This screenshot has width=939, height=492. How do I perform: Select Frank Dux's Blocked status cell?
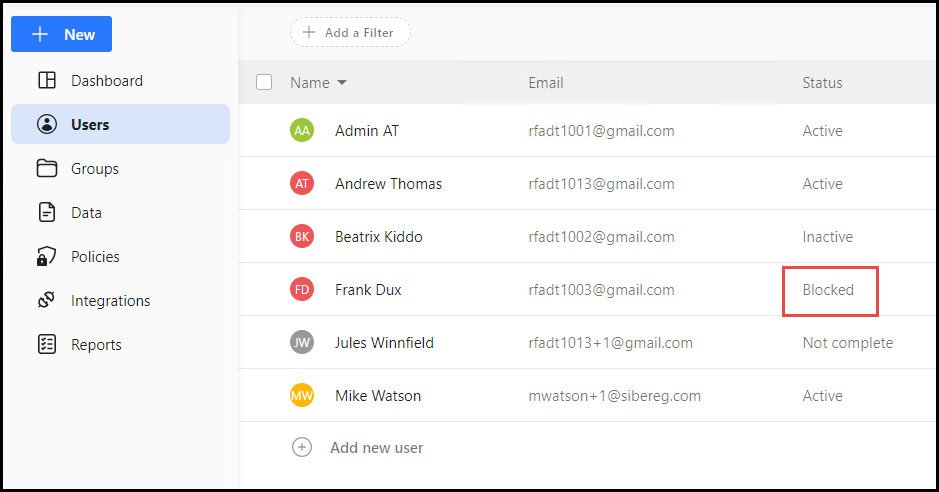click(x=828, y=290)
